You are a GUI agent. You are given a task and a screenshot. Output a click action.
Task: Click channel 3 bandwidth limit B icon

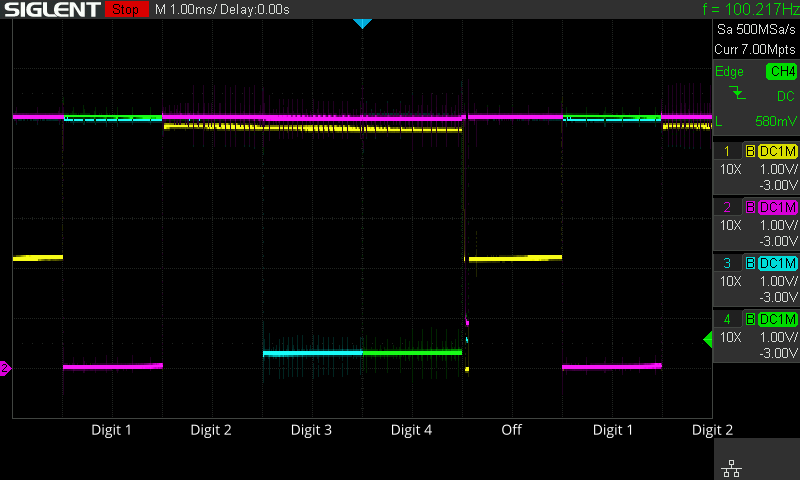pyautogui.click(x=750, y=263)
